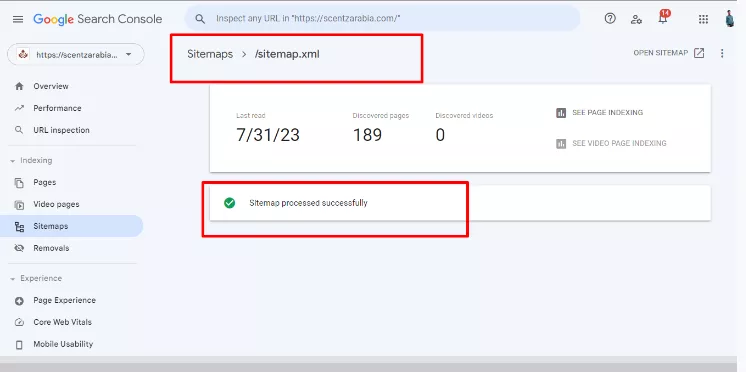The height and width of the screenshot is (372, 746).
Task: Click the Removals crossed-eye icon
Action: click(19, 248)
